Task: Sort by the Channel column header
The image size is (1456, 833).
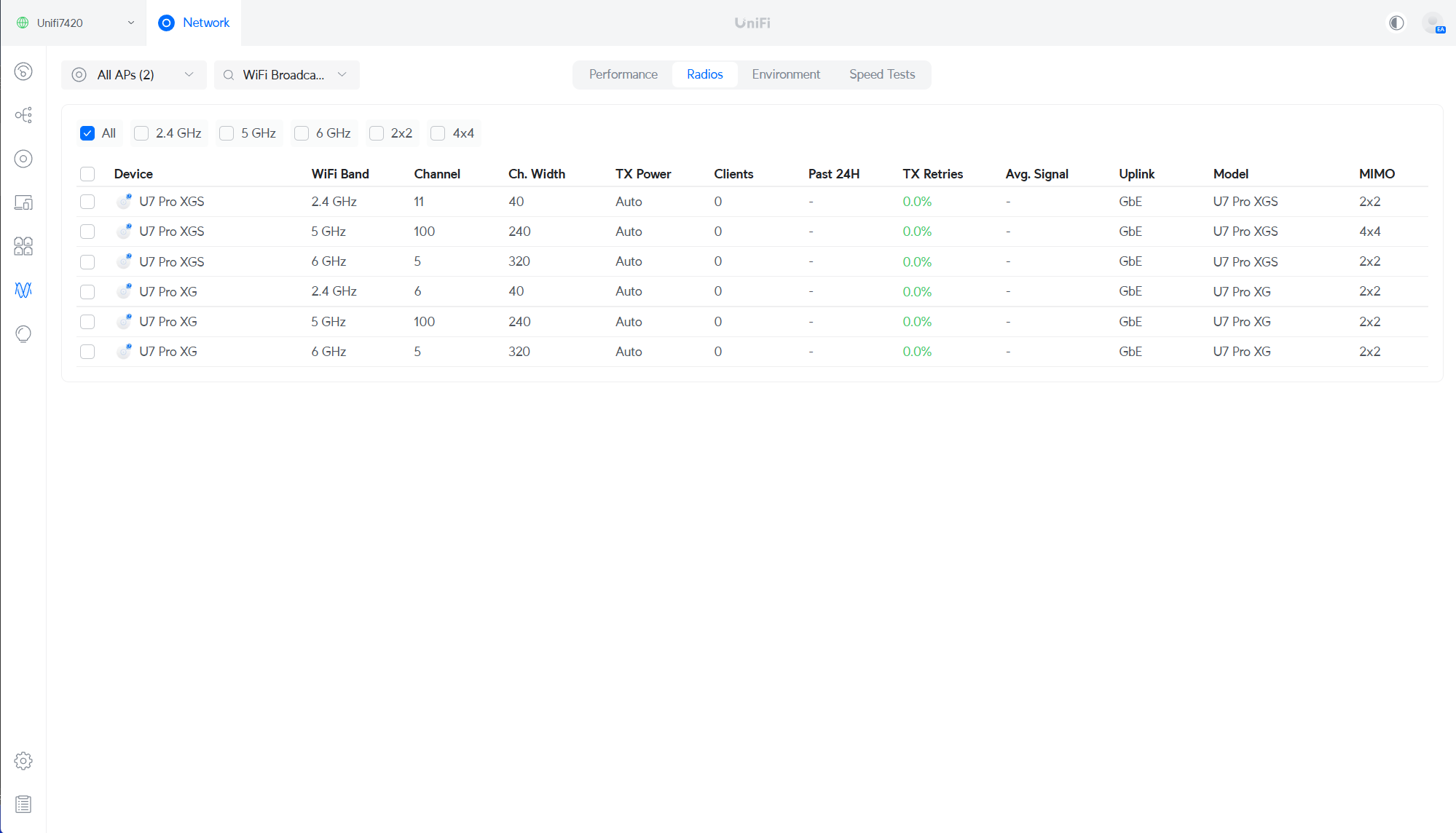Action: [437, 174]
